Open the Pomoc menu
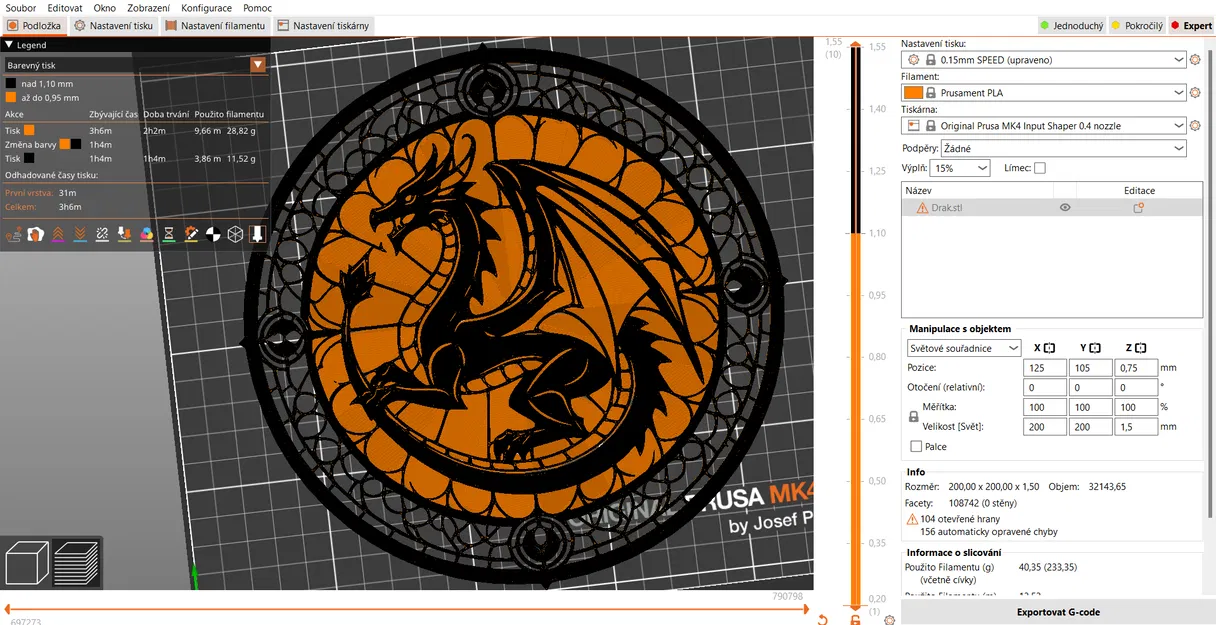The height and width of the screenshot is (625, 1216). click(257, 8)
